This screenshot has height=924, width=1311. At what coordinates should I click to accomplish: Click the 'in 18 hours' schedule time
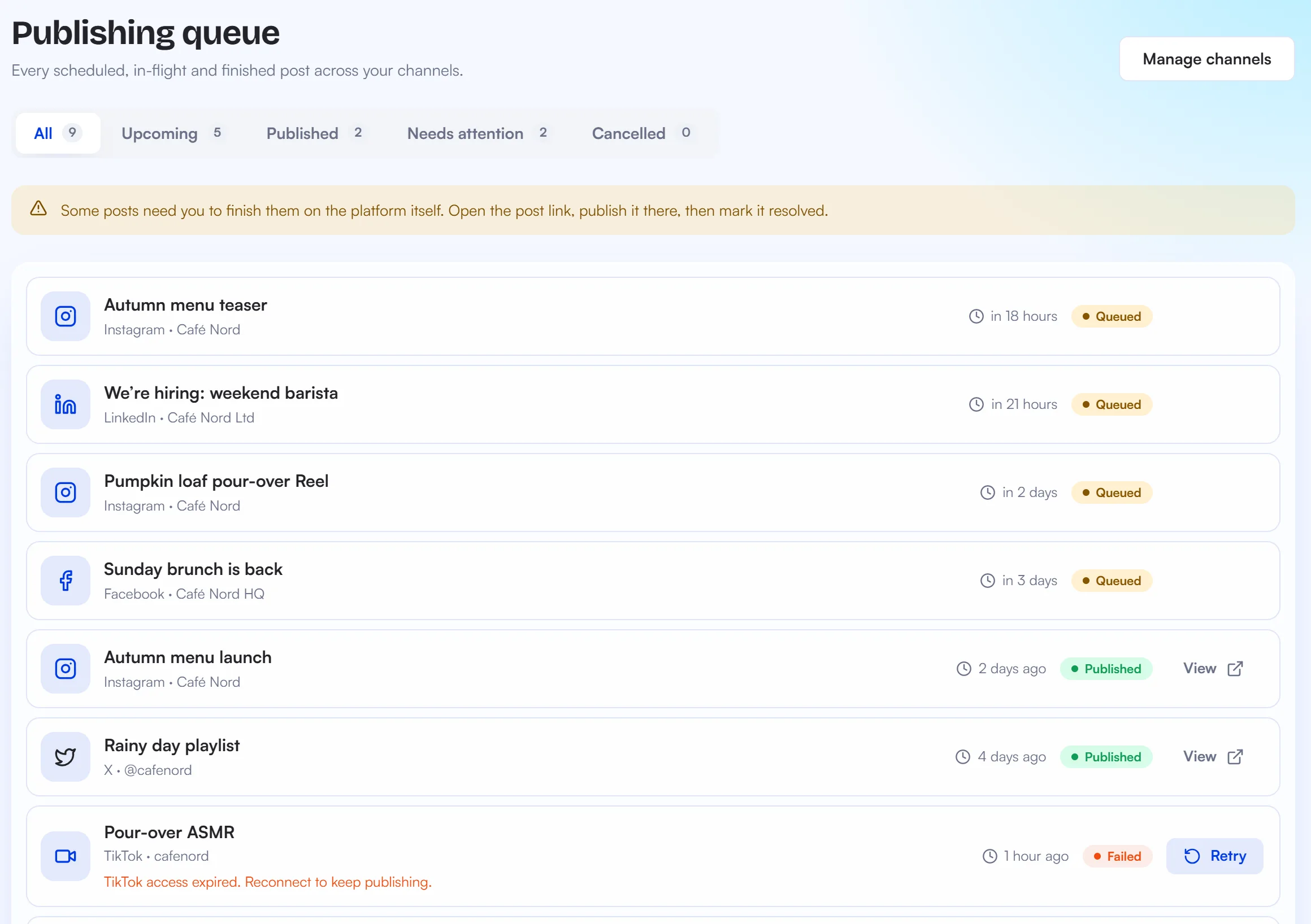pos(1024,316)
